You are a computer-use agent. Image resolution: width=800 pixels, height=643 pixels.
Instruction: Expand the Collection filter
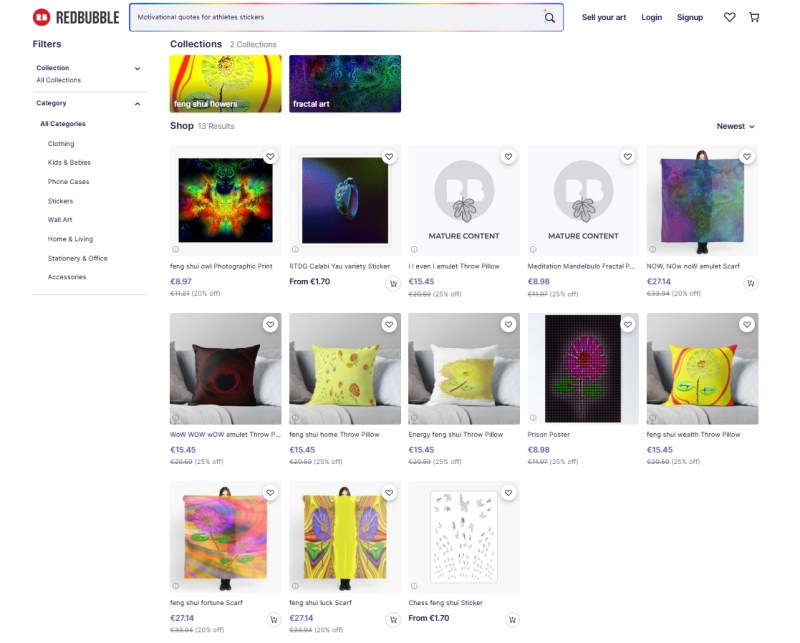(137, 68)
